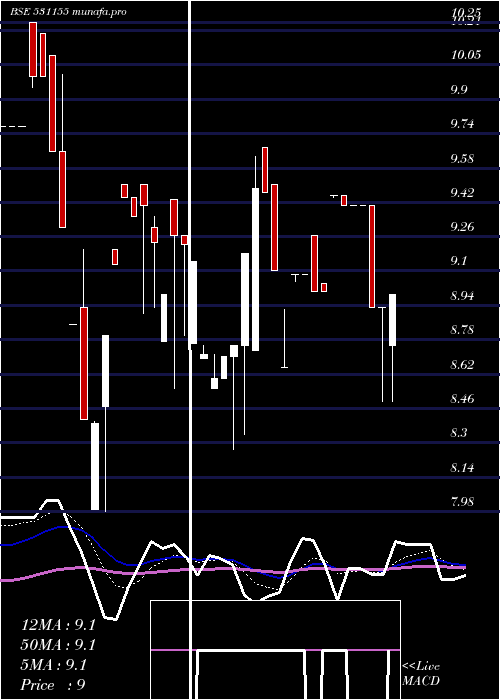Click the BSE 531155 chart title
This screenshot has width=500, height=700.
68,12
